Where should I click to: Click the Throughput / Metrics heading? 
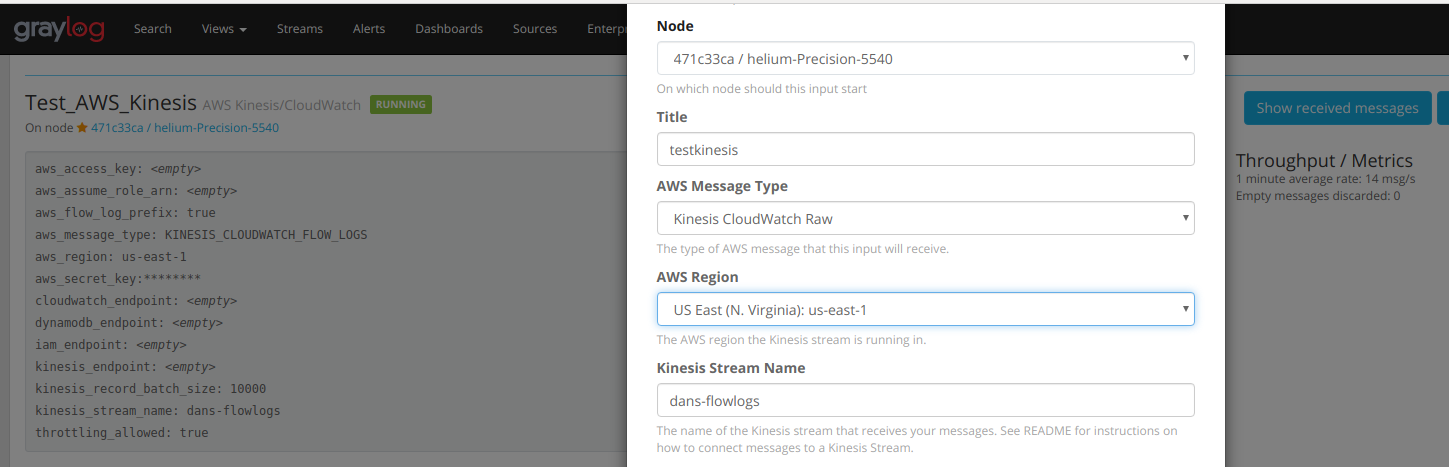[x=1324, y=161]
